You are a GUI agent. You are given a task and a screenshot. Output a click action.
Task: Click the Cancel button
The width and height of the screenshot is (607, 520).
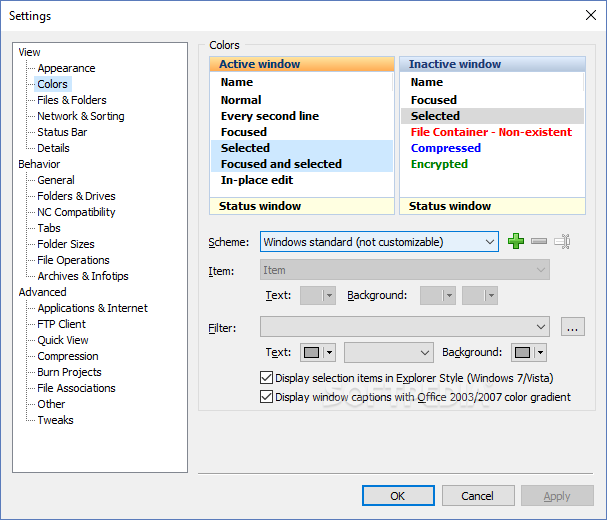478,496
